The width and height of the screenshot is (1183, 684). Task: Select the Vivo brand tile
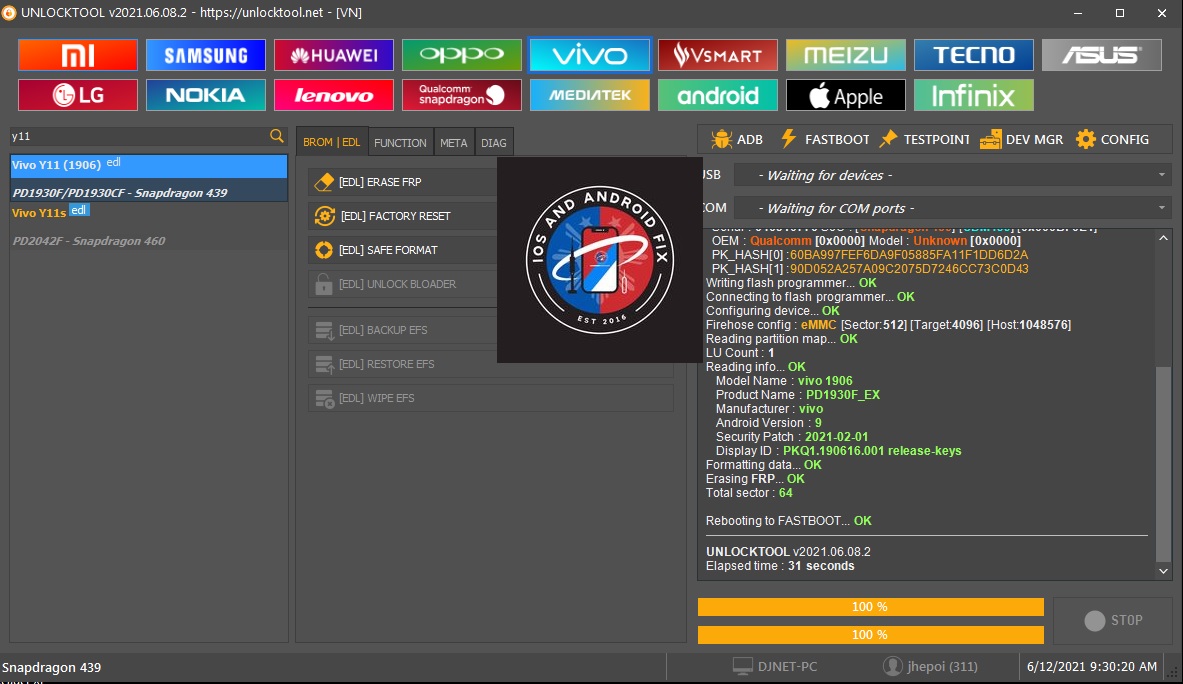click(x=590, y=55)
